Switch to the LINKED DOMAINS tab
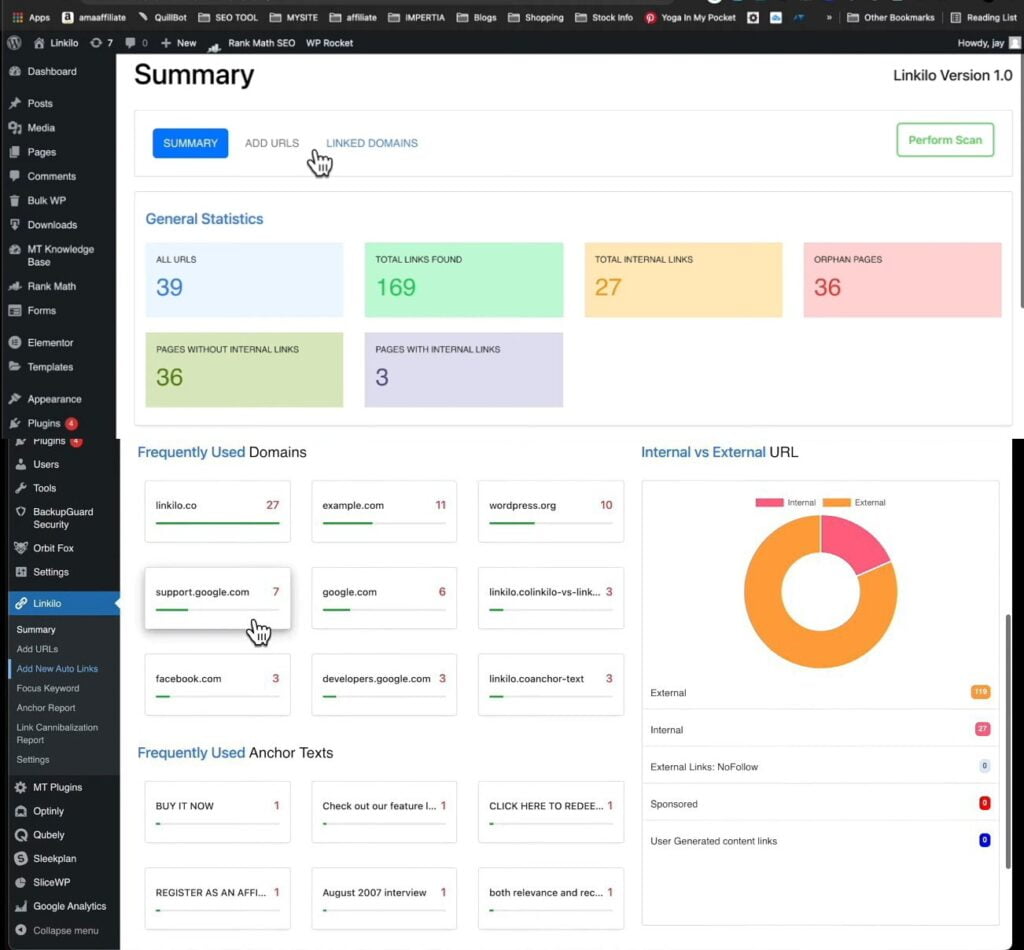The width and height of the screenshot is (1024, 950). click(x=372, y=143)
